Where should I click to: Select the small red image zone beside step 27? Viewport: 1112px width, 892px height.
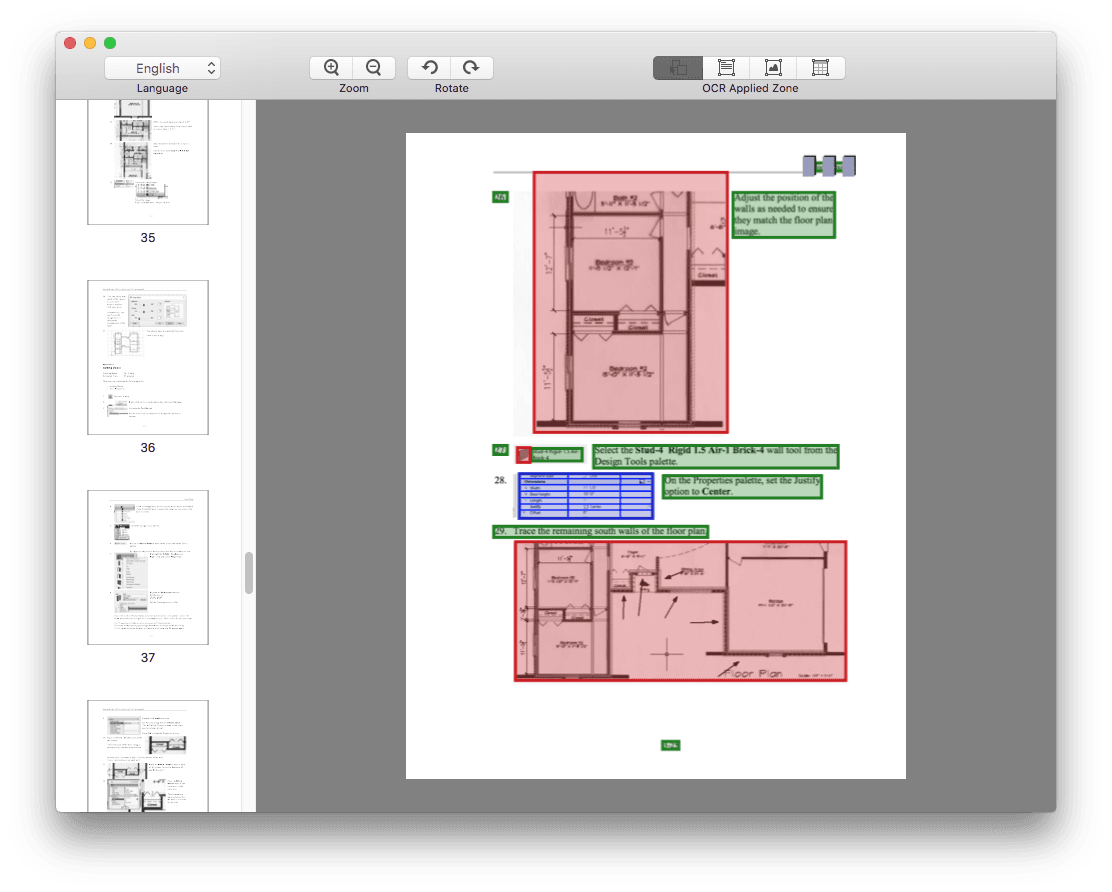tap(523, 455)
